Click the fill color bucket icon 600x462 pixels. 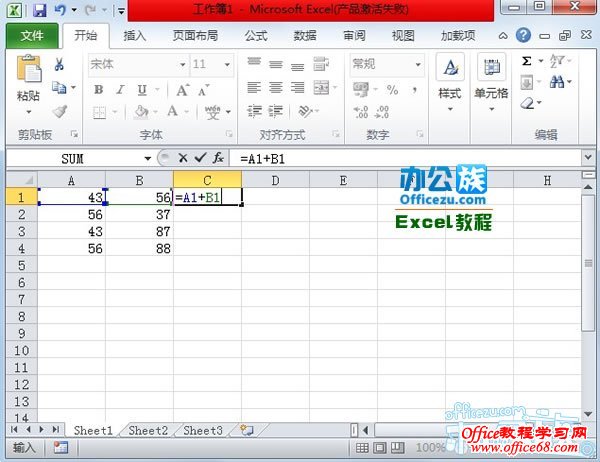tap(141, 112)
